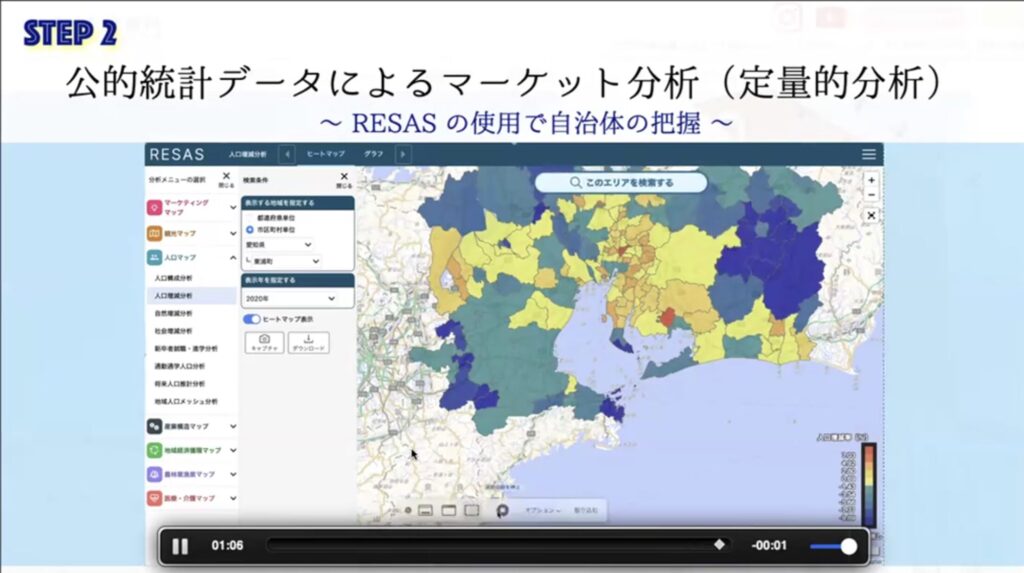This screenshot has height=573, width=1024.
Task: Click the X button below map zoom controls
Action: (x=871, y=215)
